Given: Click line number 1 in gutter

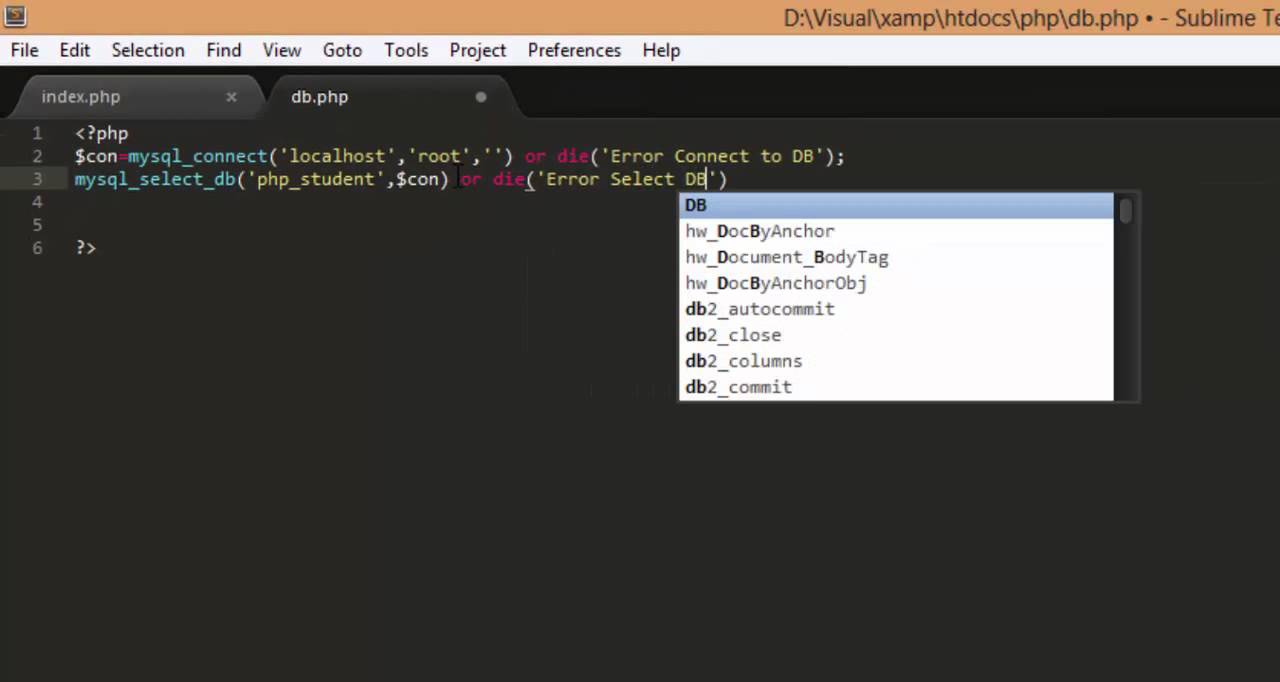Looking at the screenshot, I should point(37,133).
